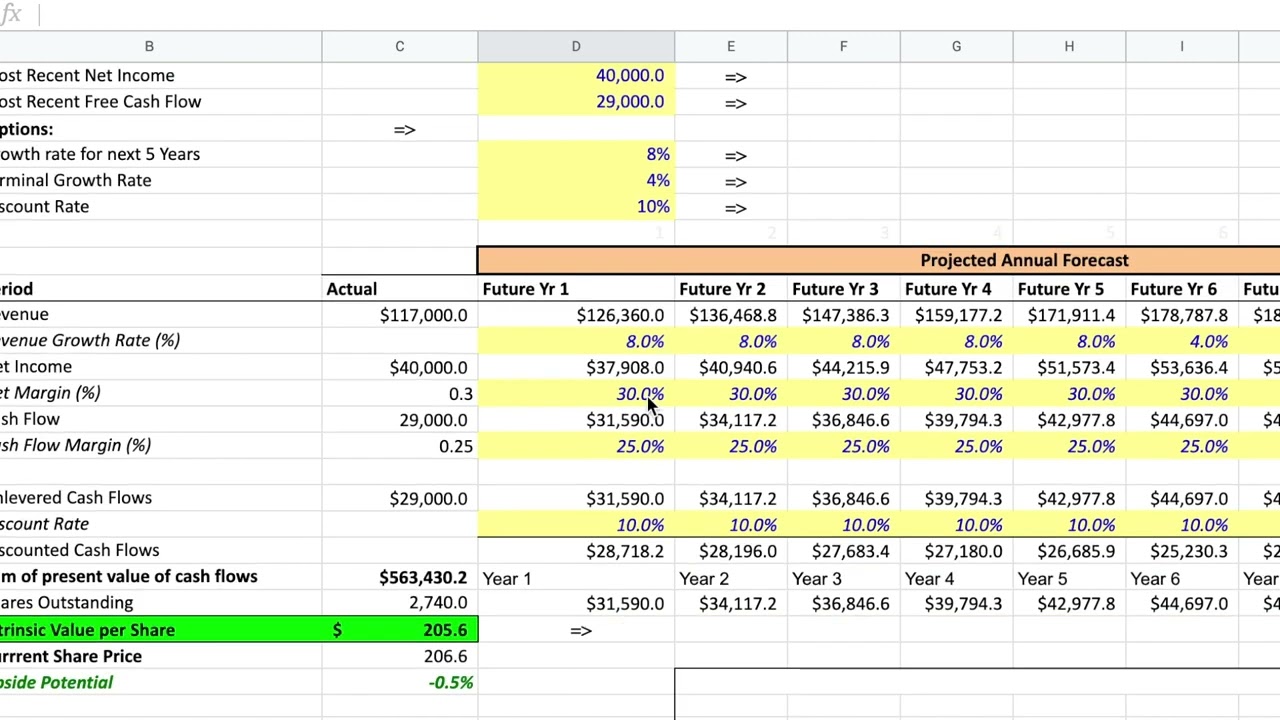The width and height of the screenshot is (1280, 720).
Task: Select net margin 0.3 in Actual column
Action: 399,394
